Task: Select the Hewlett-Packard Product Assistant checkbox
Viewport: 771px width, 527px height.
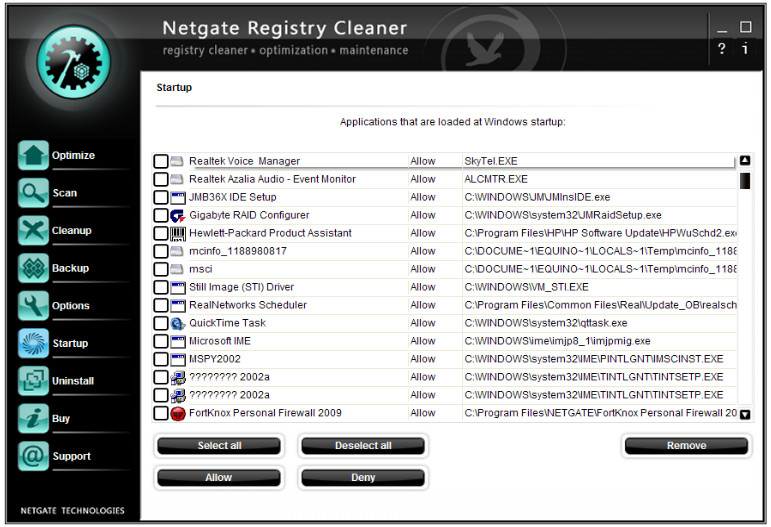Action: coord(161,233)
